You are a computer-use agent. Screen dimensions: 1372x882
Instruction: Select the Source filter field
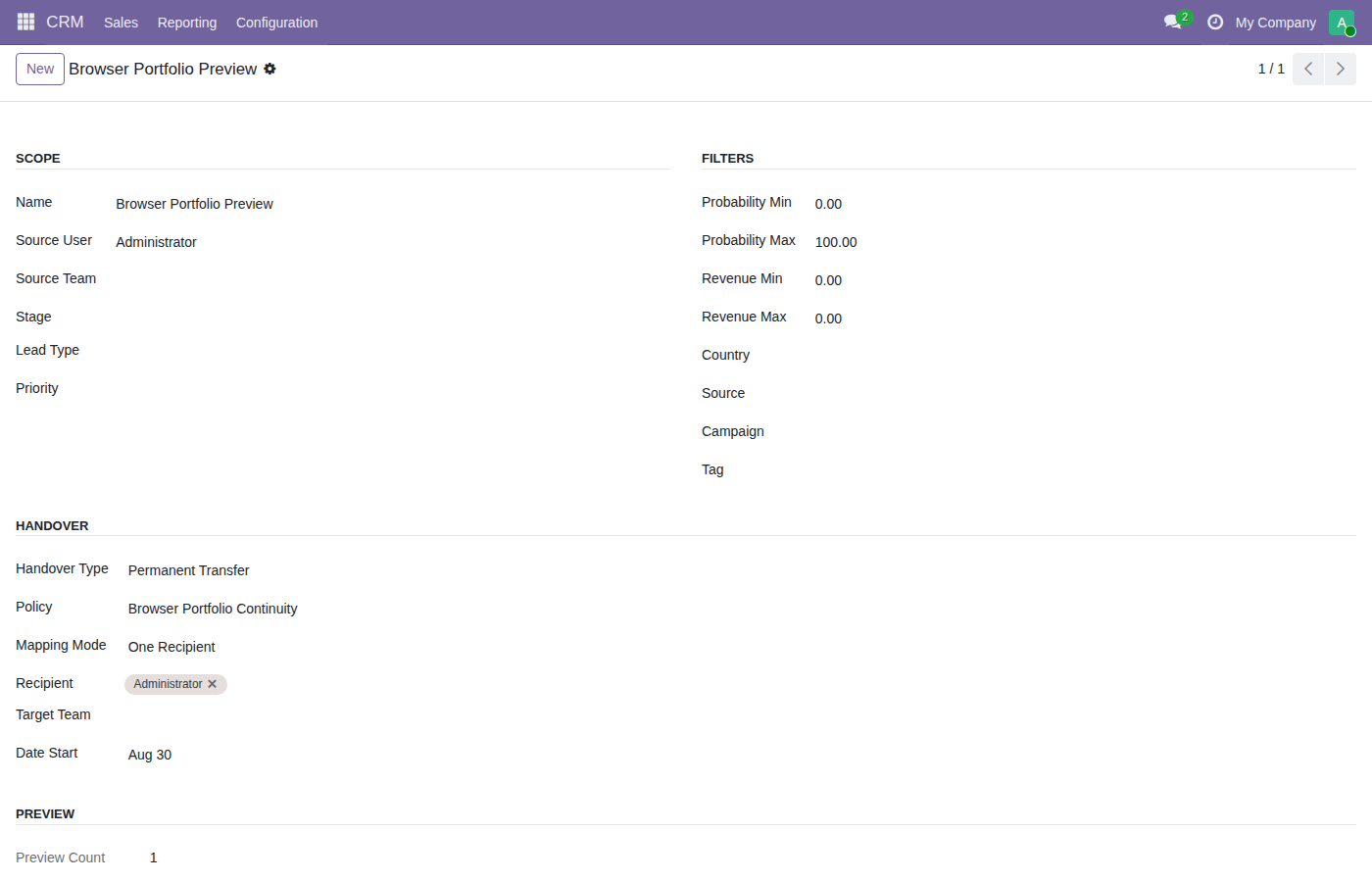click(1085, 394)
